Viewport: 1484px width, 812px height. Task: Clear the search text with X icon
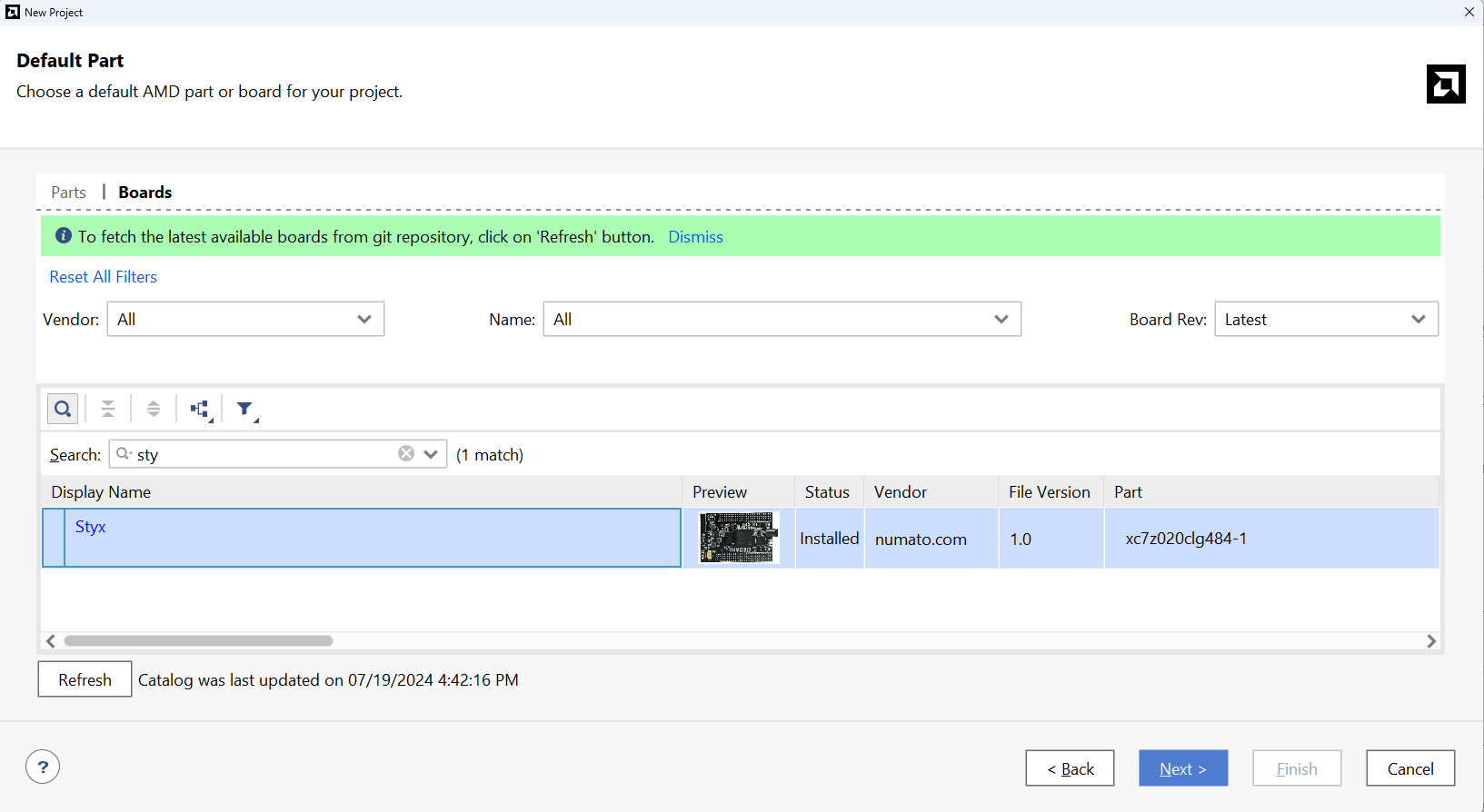(406, 453)
